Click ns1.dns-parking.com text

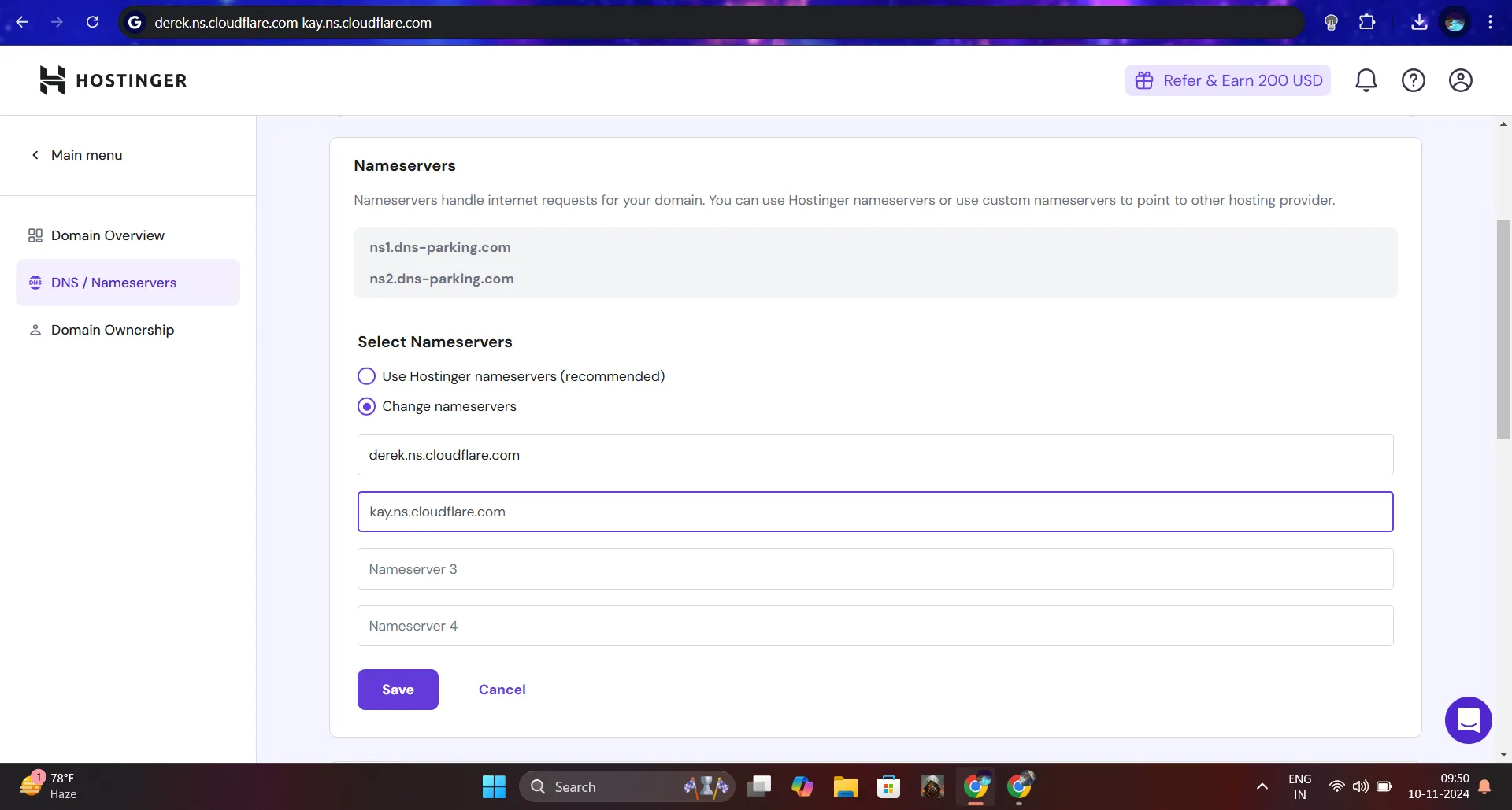coord(440,247)
